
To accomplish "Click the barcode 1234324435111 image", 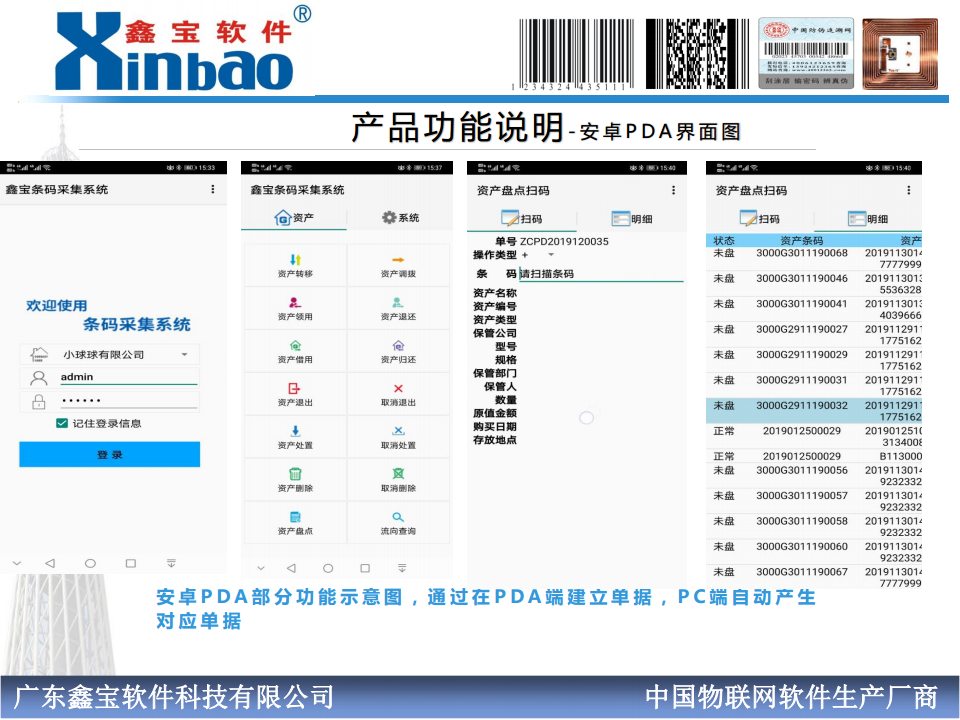I will [x=572, y=54].
